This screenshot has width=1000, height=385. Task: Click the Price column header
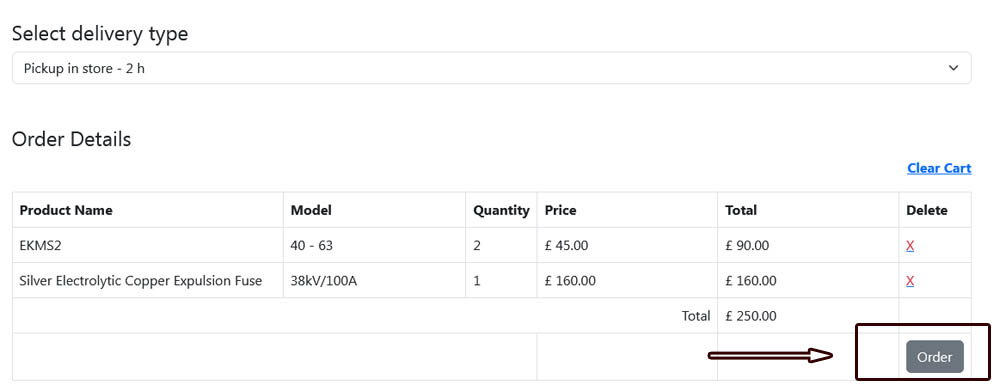tap(561, 210)
